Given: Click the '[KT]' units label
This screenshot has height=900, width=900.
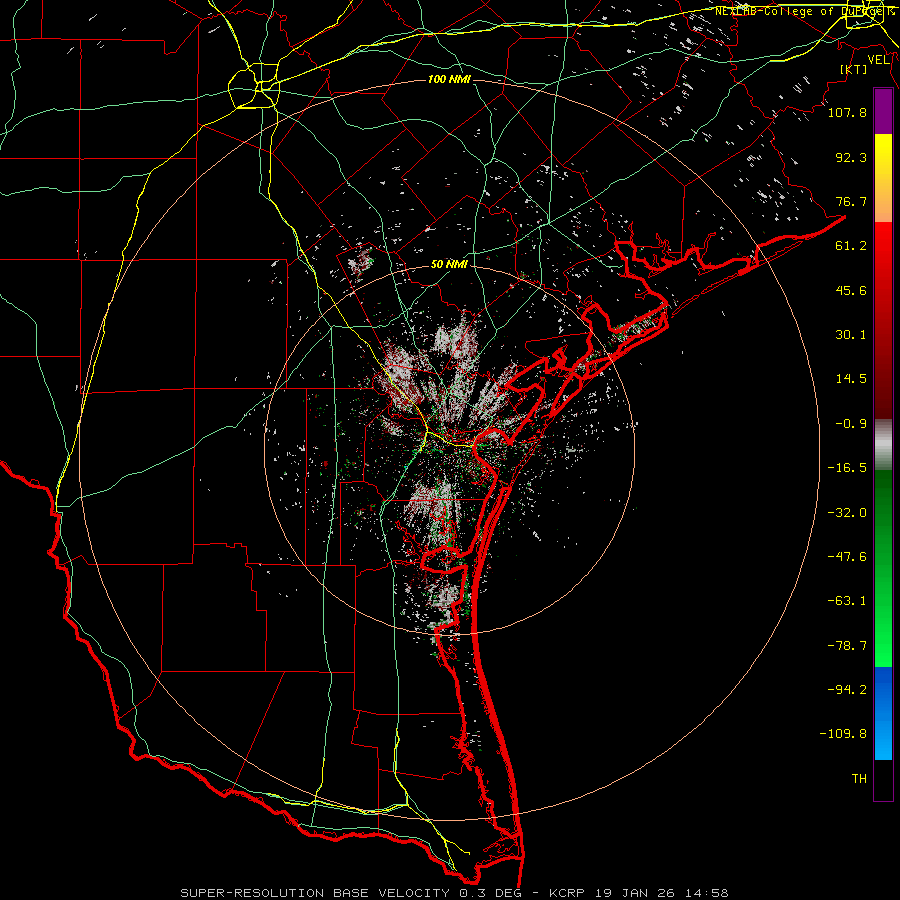Looking at the screenshot, I should (854, 69).
